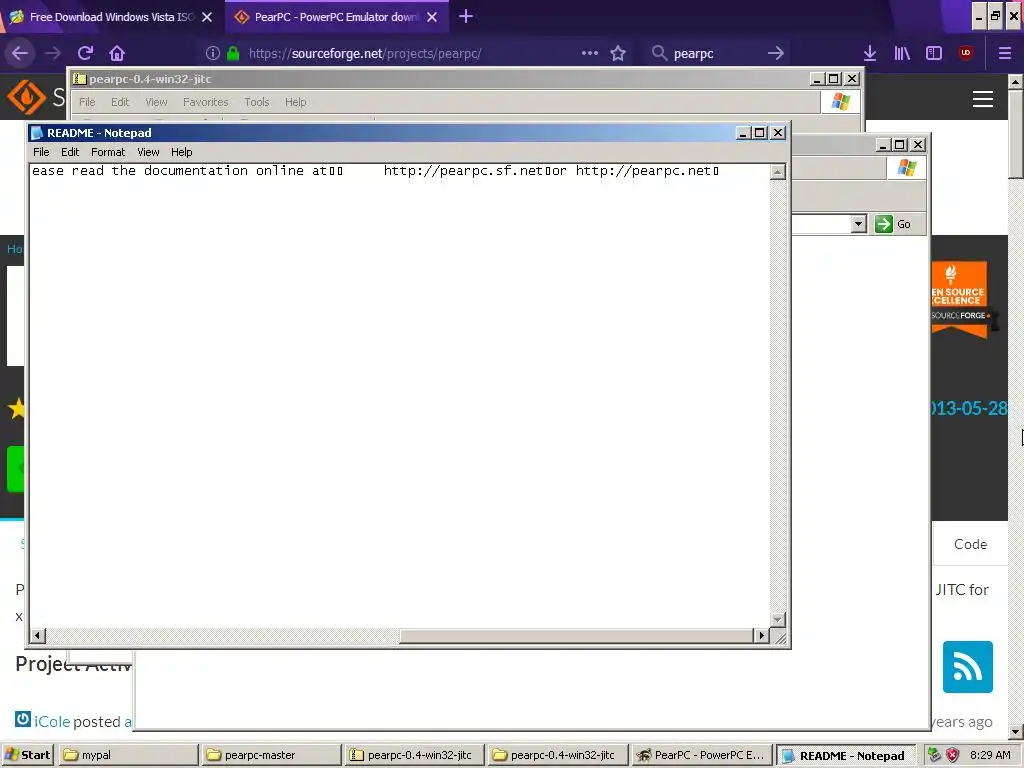Open the browser library icon

tap(902, 53)
